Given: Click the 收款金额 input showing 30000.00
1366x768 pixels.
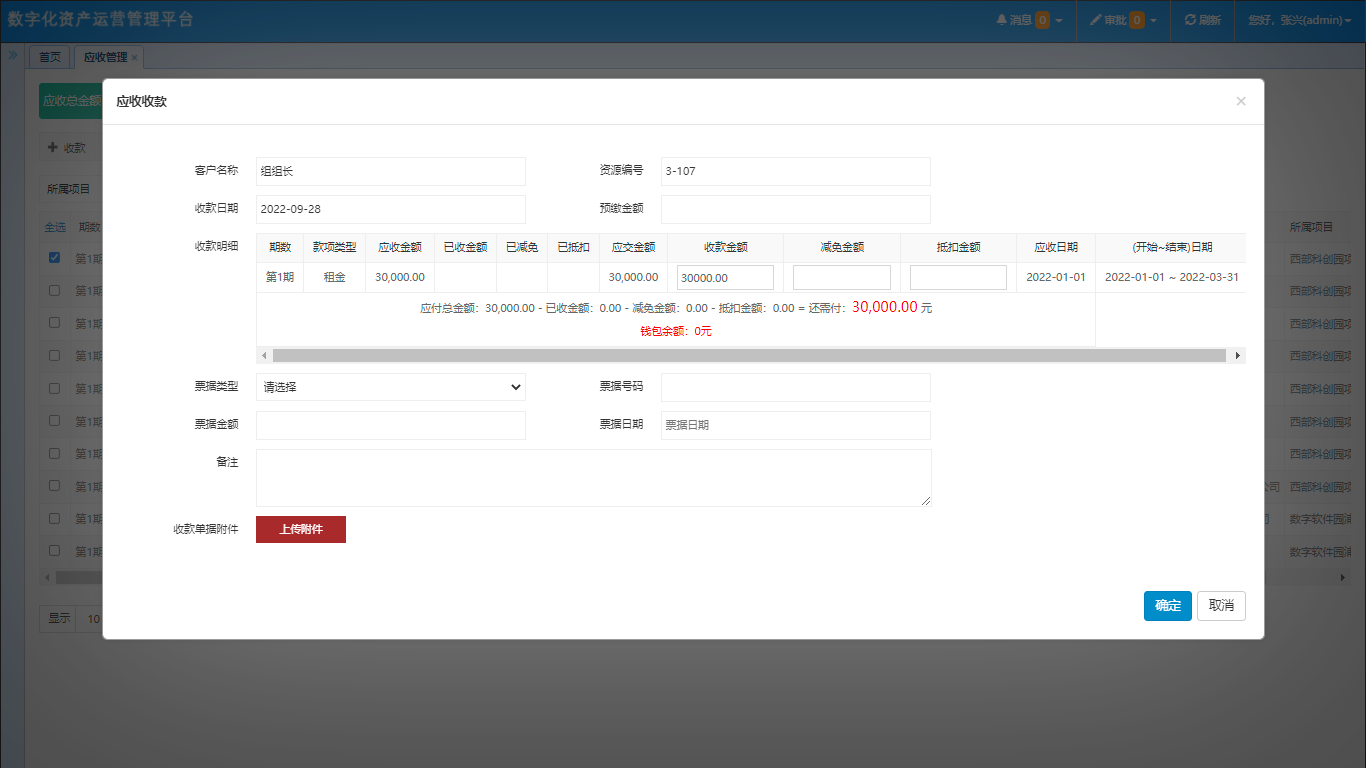Looking at the screenshot, I should (725, 277).
